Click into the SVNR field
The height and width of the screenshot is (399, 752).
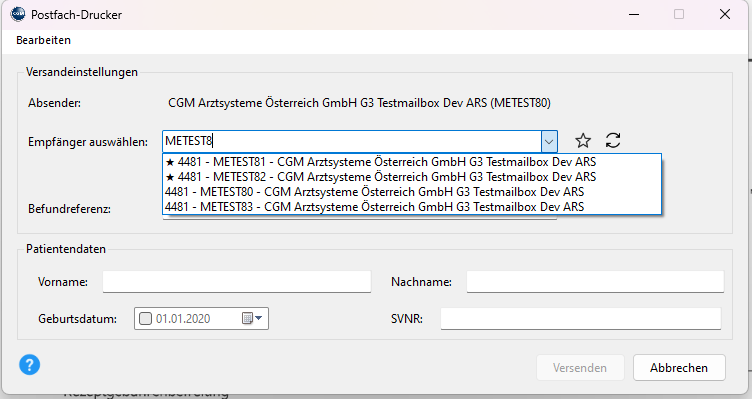[x=581, y=318]
